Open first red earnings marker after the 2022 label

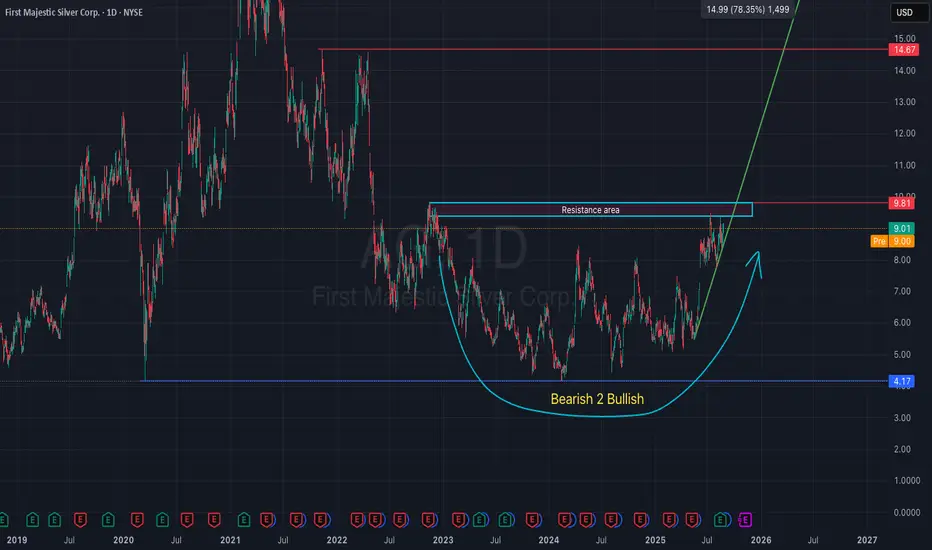point(357,520)
